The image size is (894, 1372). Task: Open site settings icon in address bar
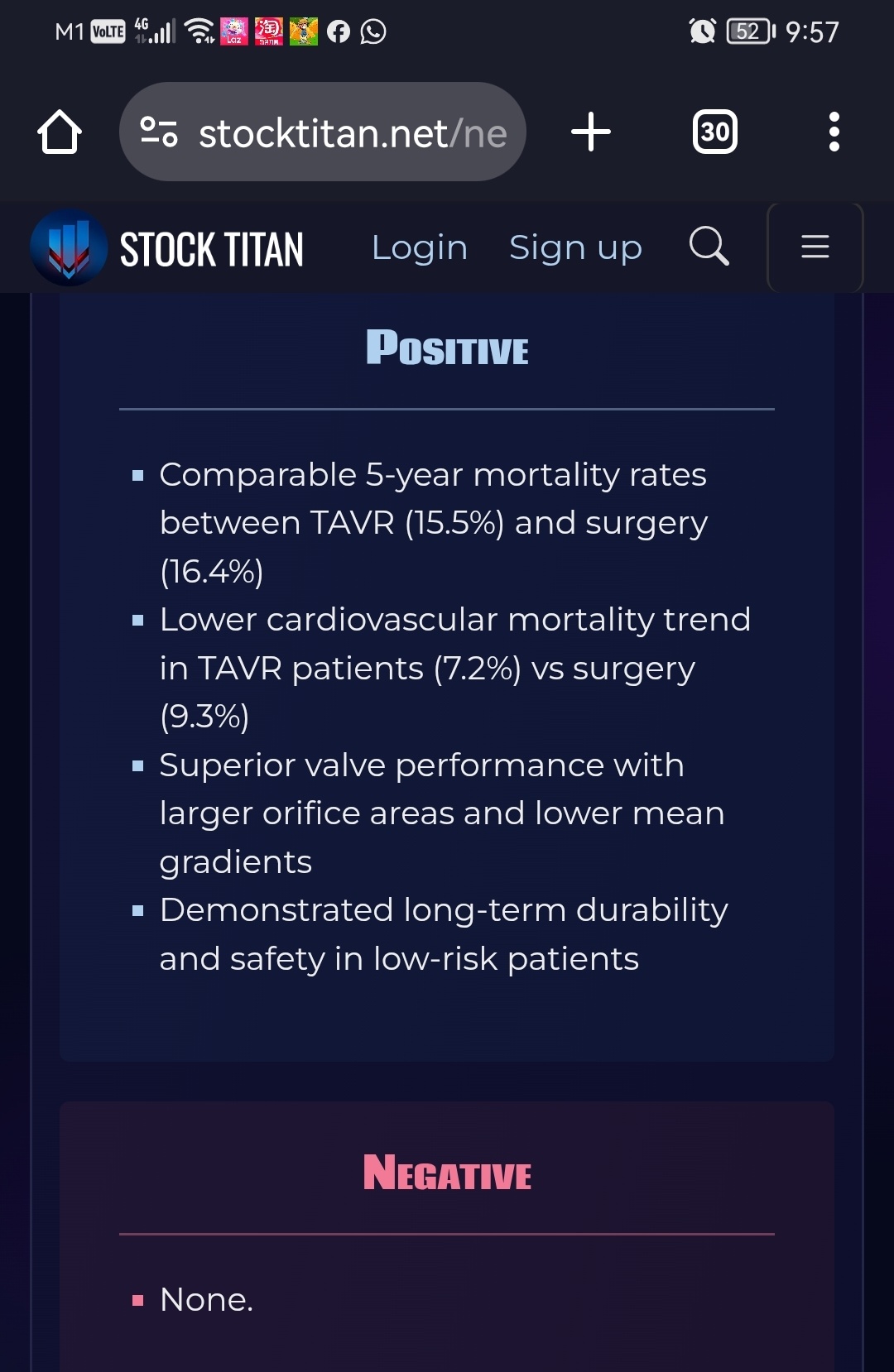(x=159, y=132)
